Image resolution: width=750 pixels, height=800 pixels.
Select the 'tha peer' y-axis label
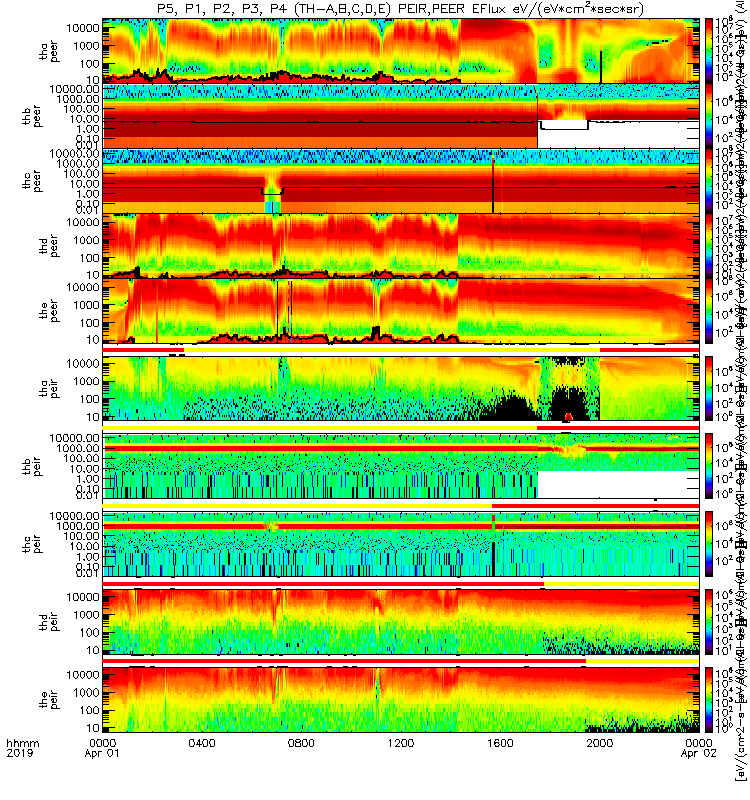(x=49, y=52)
